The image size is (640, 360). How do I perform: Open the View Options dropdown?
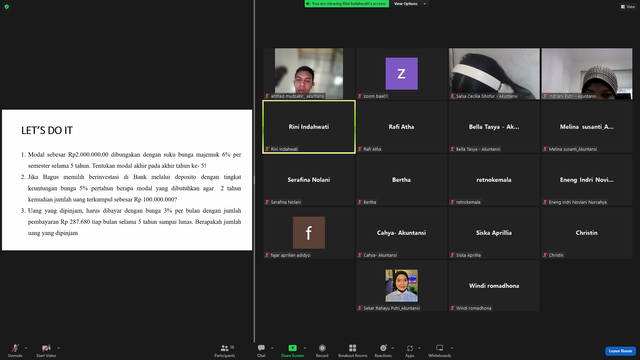[x=409, y=4]
